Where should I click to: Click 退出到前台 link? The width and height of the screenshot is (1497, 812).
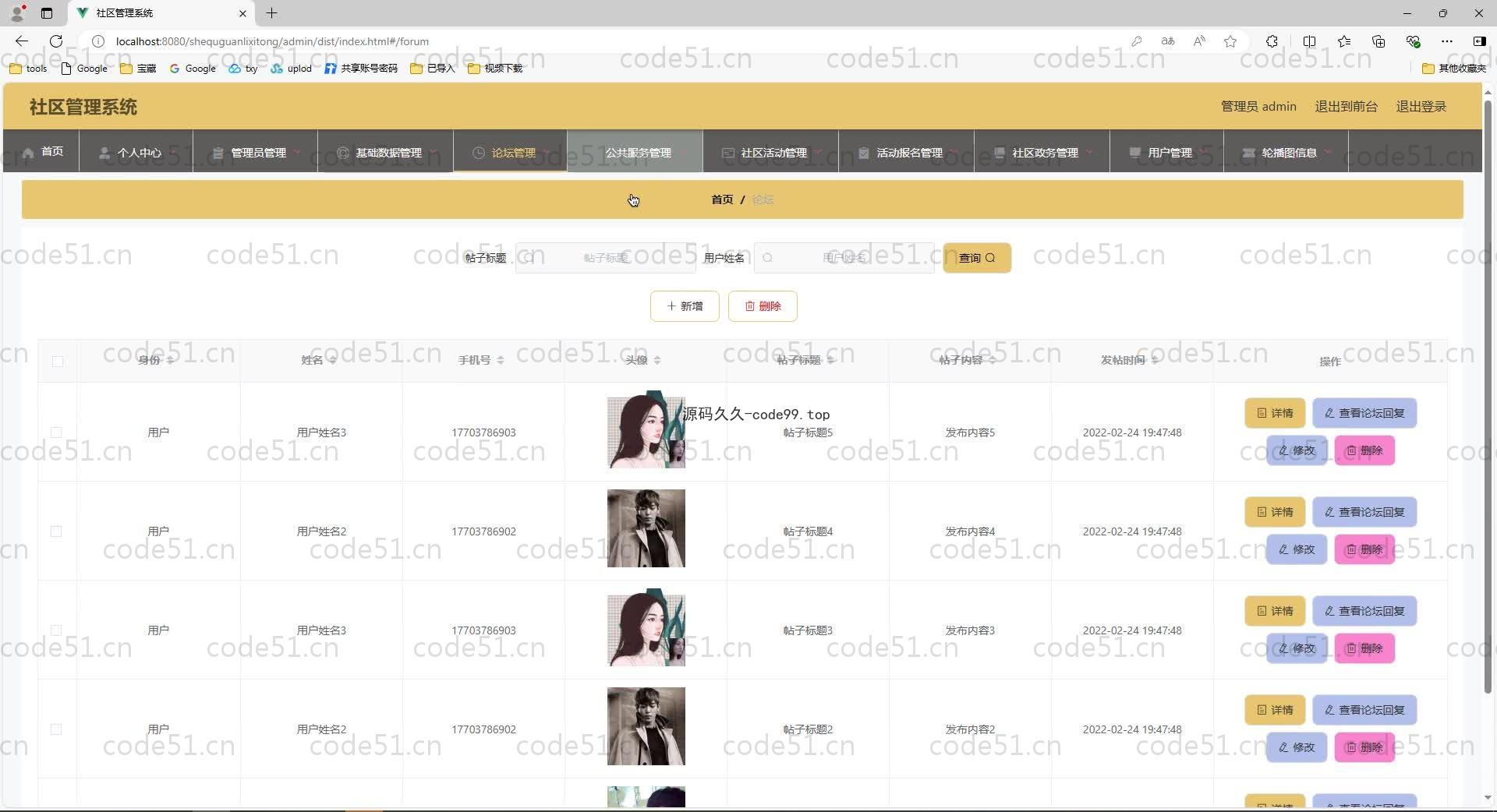click(1346, 107)
